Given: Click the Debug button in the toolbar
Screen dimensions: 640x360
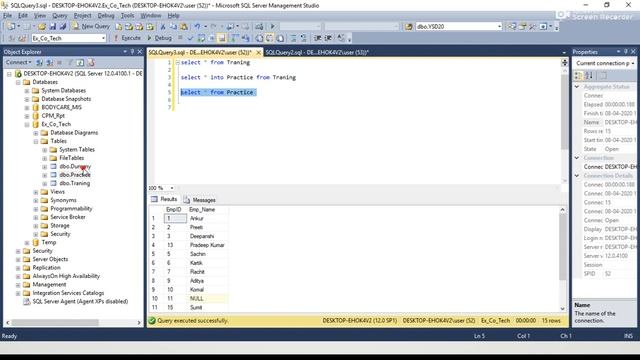Looking at the screenshot, I should point(159,38).
